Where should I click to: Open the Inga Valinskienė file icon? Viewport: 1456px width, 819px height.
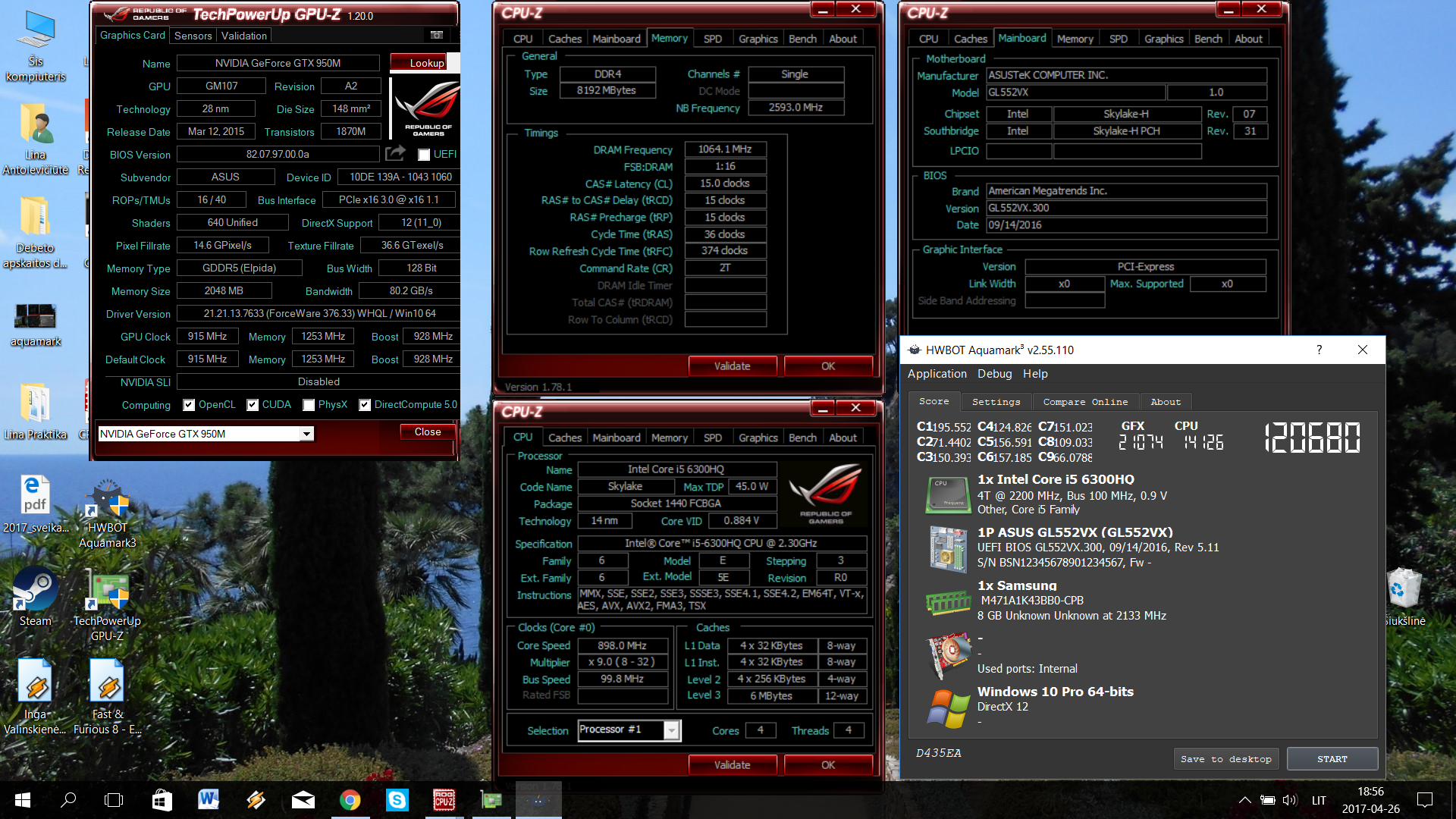pyautogui.click(x=36, y=697)
